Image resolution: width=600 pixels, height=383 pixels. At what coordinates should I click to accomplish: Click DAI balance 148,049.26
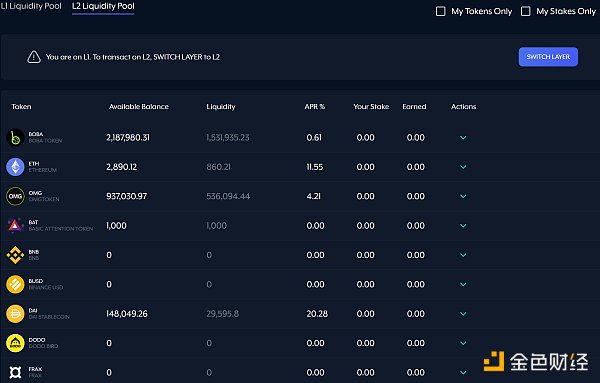(x=127, y=314)
